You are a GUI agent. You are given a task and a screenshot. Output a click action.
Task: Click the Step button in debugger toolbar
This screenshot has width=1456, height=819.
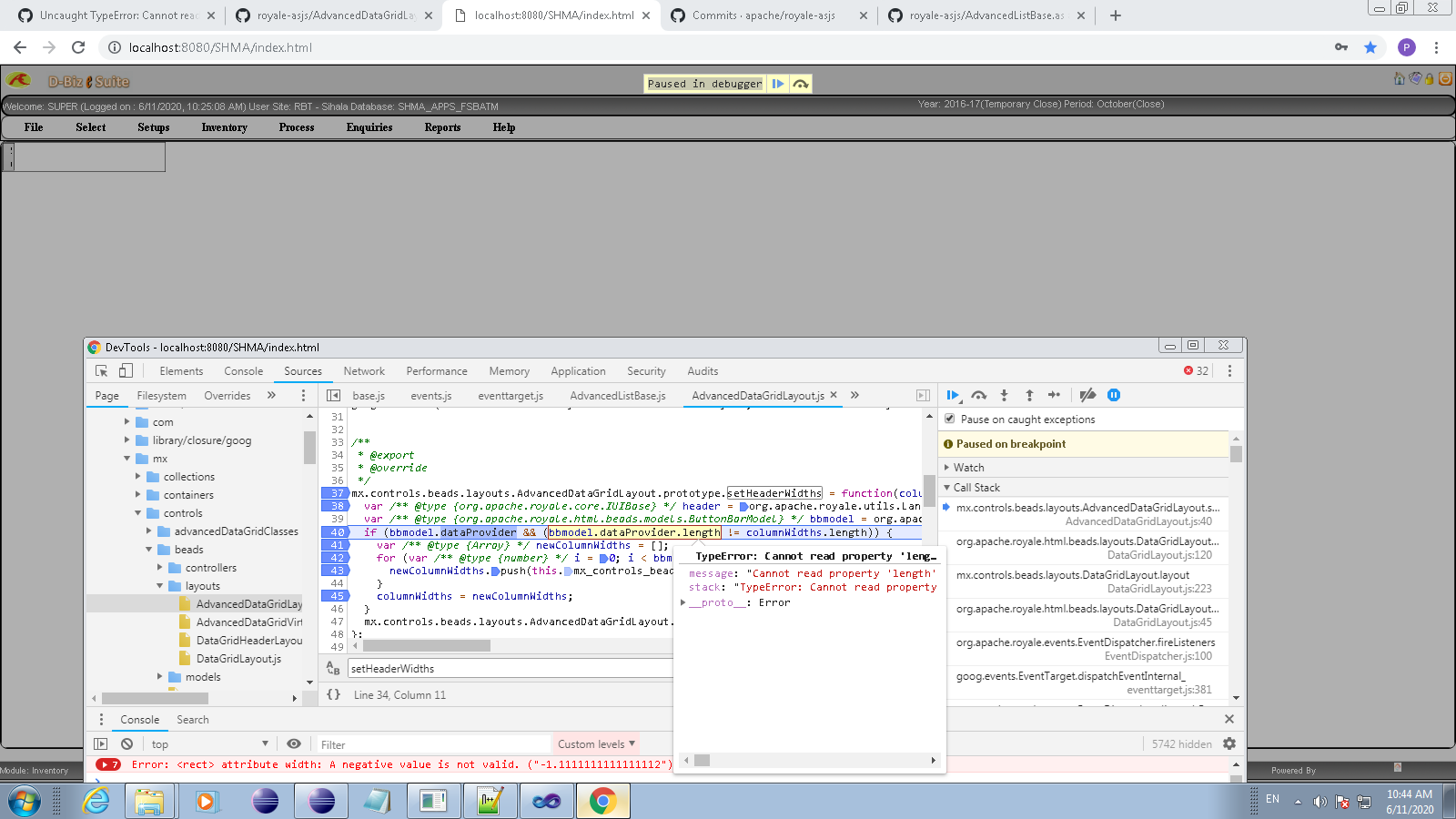coord(1054,395)
